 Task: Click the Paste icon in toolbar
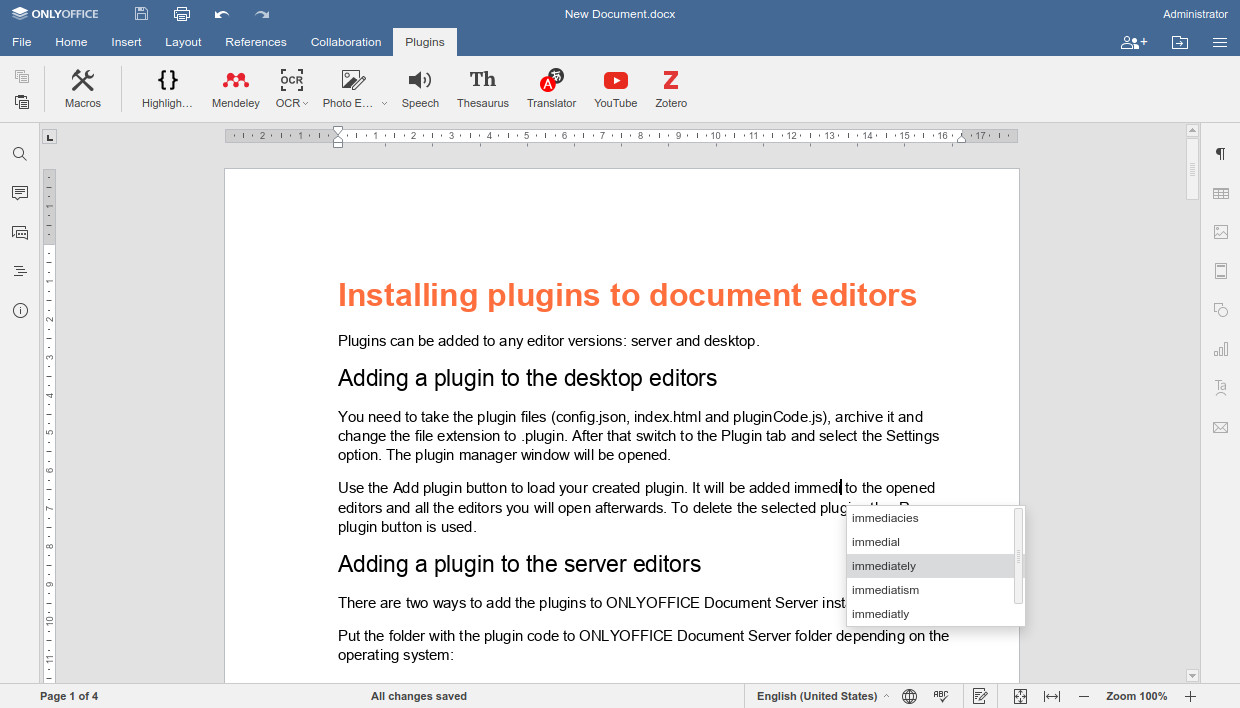coord(22,101)
